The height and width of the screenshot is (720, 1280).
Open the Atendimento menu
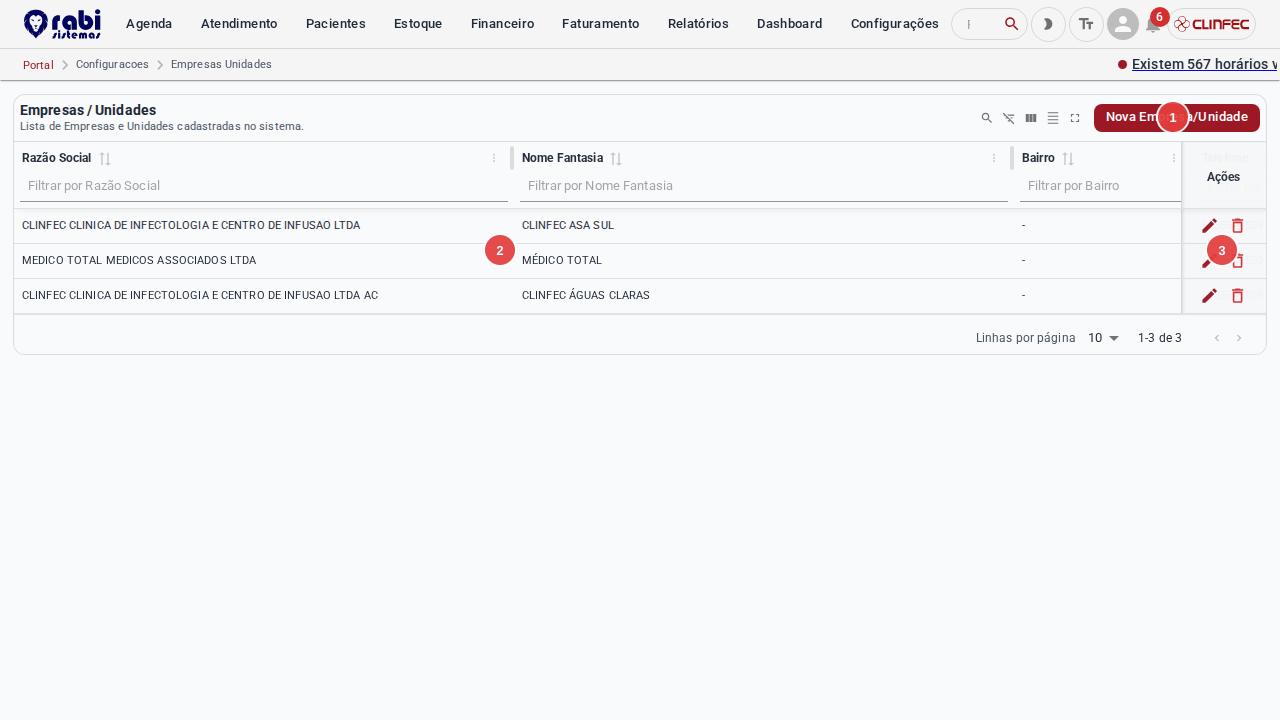tap(239, 24)
